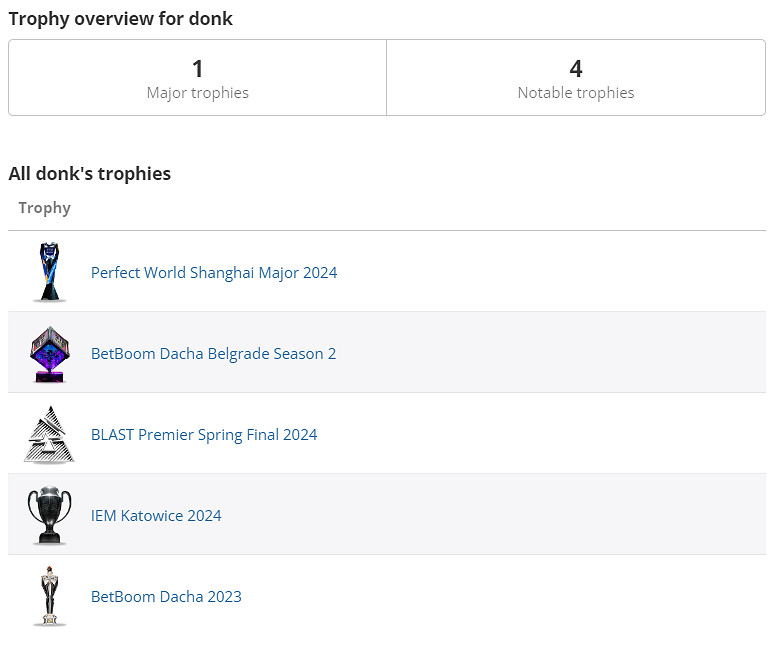Click the Perfect World Shanghai Major trophy icon
This screenshot has width=772, height=645.
coord(49,272)
